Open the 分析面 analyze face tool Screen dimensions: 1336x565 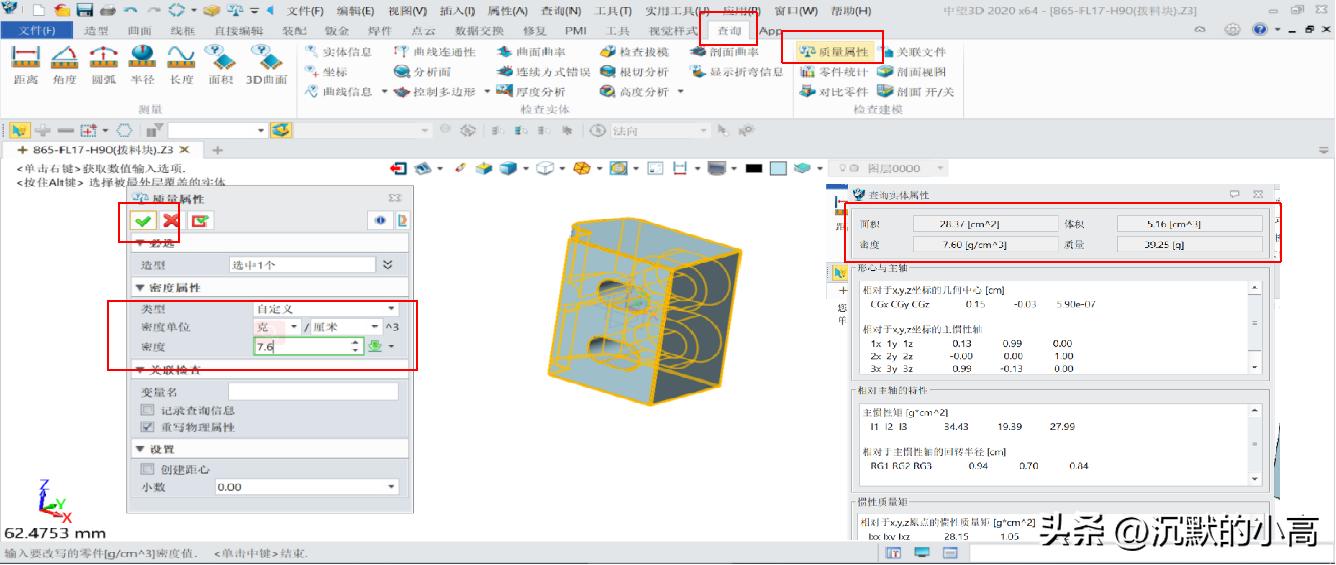pos(424,72)
